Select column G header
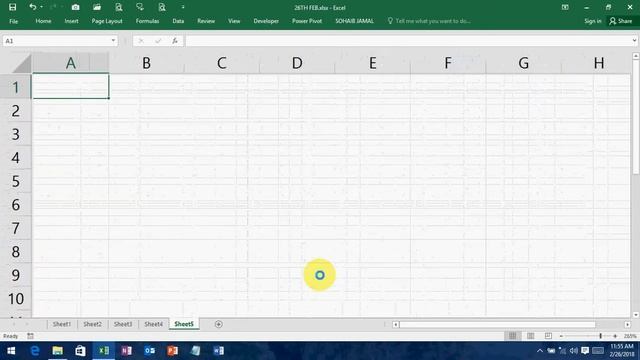Image resolution: width=640 pixels, height=360 pixels. tap(523, 63)
